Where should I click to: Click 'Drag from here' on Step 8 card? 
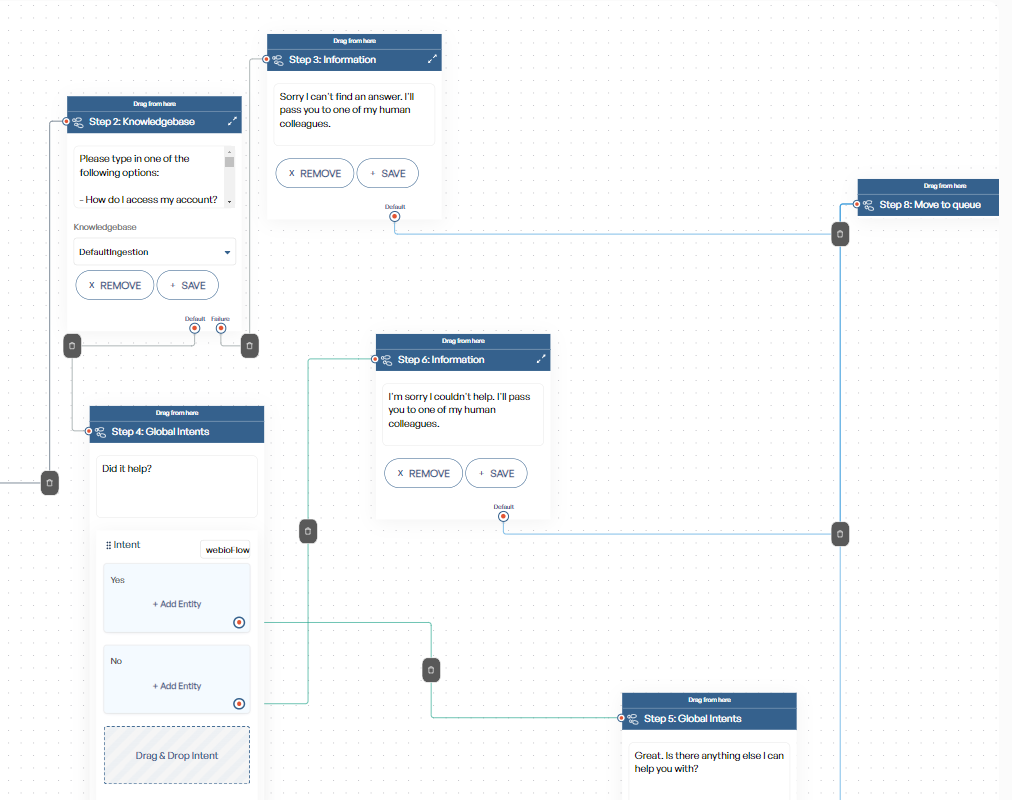pos(945,186)
